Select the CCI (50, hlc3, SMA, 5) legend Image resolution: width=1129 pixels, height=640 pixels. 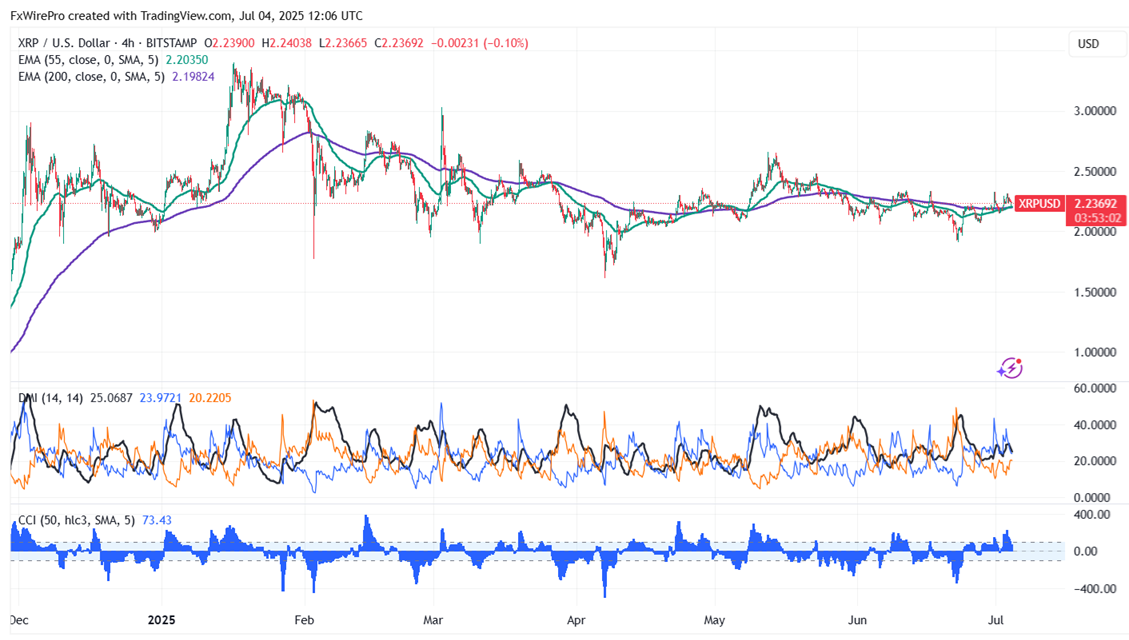coord(76,520)
